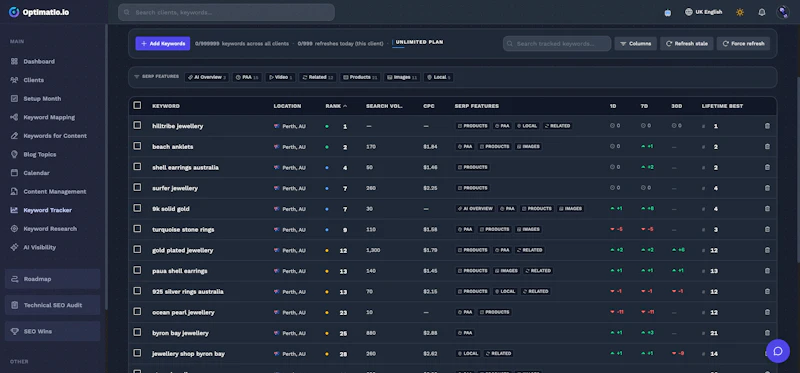Viewport: 800px width, 373px height.
Task: Delete the byron bay jewellery keyword
Action: pyautogui.click(x=767, y=333)
